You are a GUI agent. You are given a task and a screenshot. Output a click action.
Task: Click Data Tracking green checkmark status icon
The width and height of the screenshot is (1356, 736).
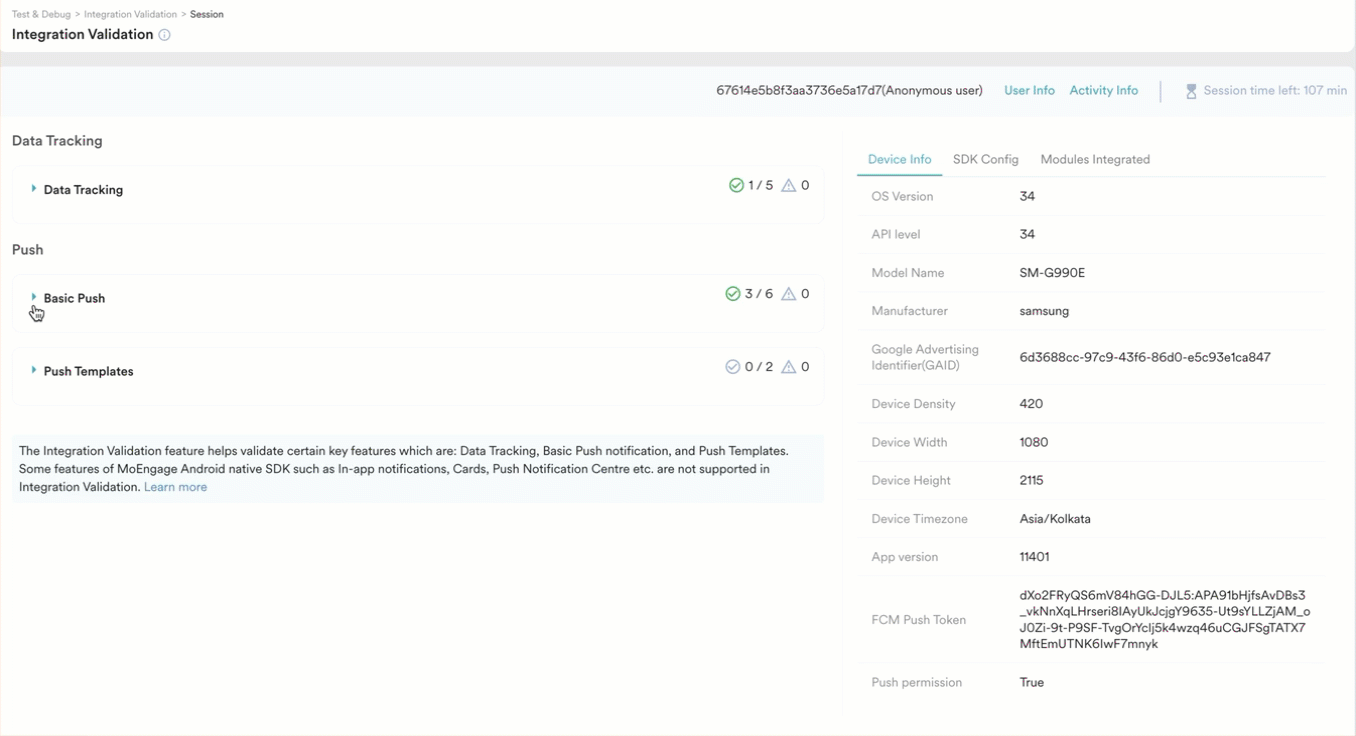(x=736, y=186)
